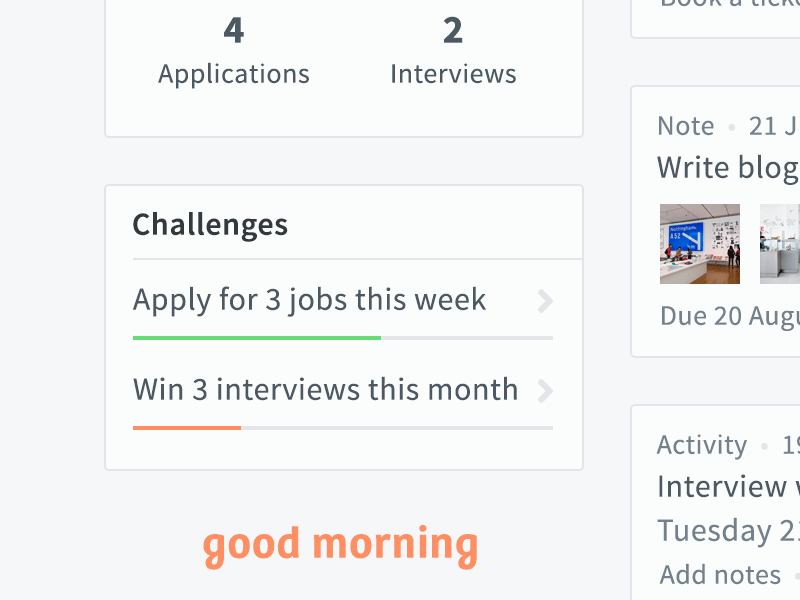Click the Activity label on card
Image resolution: width=800 pixels, height=600 pixels.
click(702, 445)
